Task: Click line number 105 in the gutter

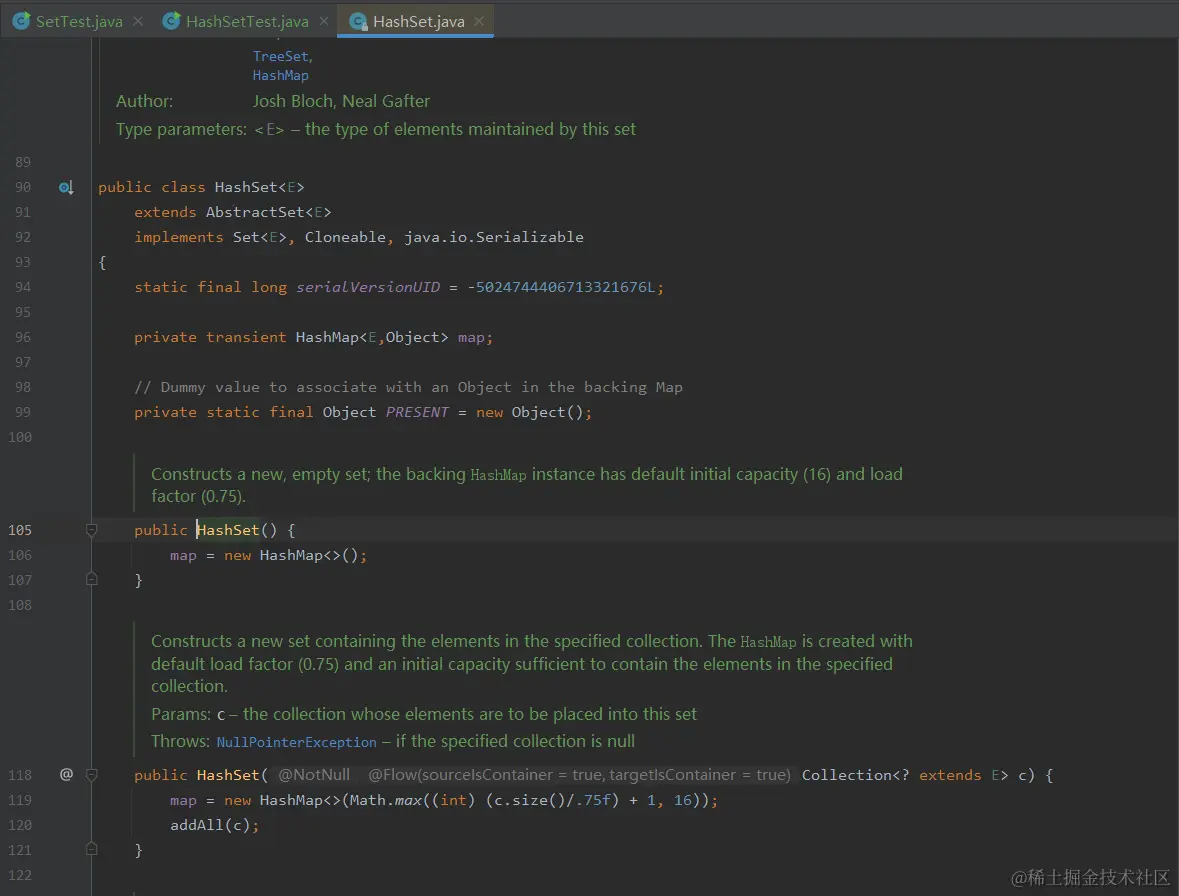Action: [20, 530]
